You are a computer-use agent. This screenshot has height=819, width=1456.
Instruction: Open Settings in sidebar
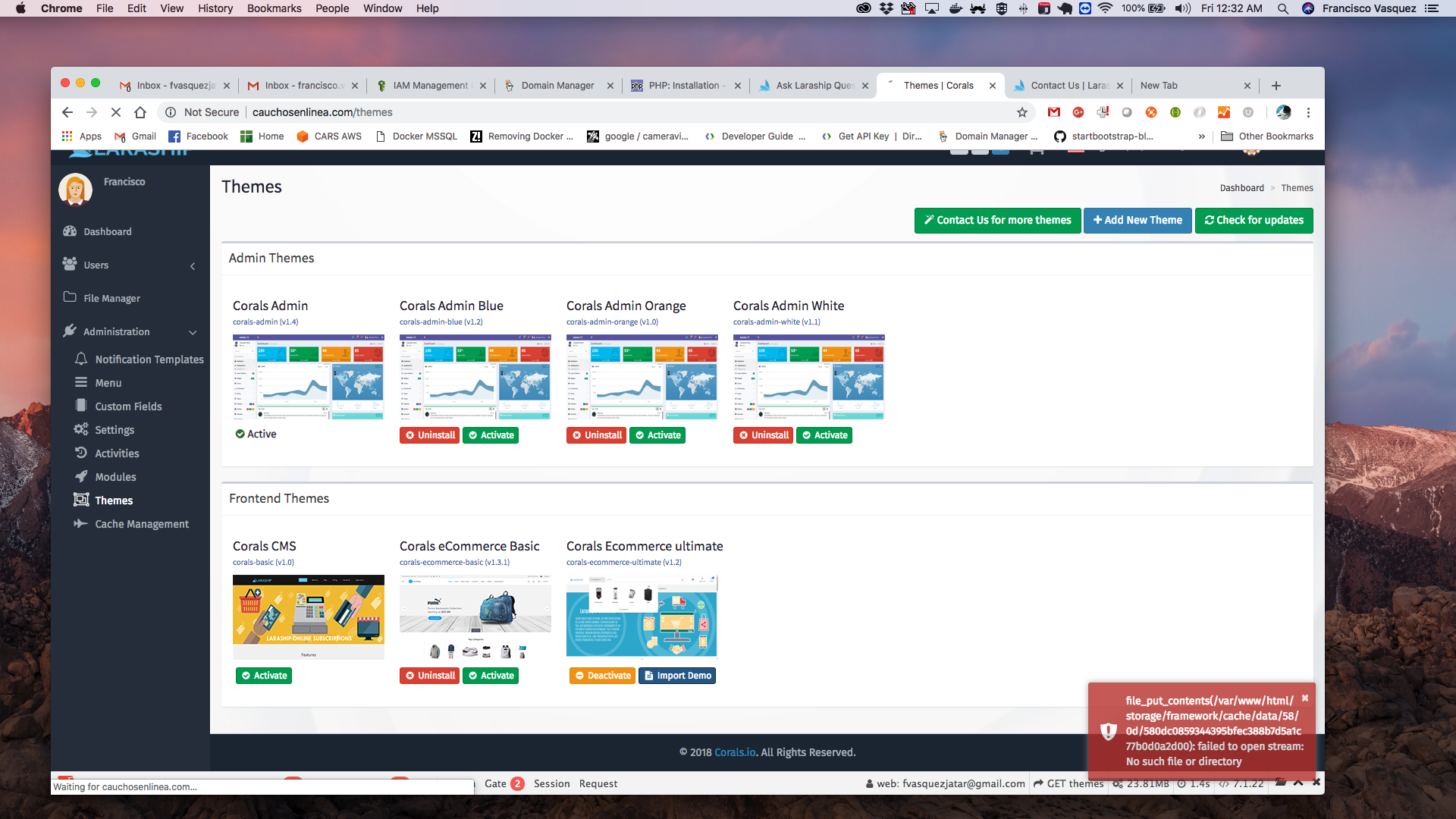(114, 430)
